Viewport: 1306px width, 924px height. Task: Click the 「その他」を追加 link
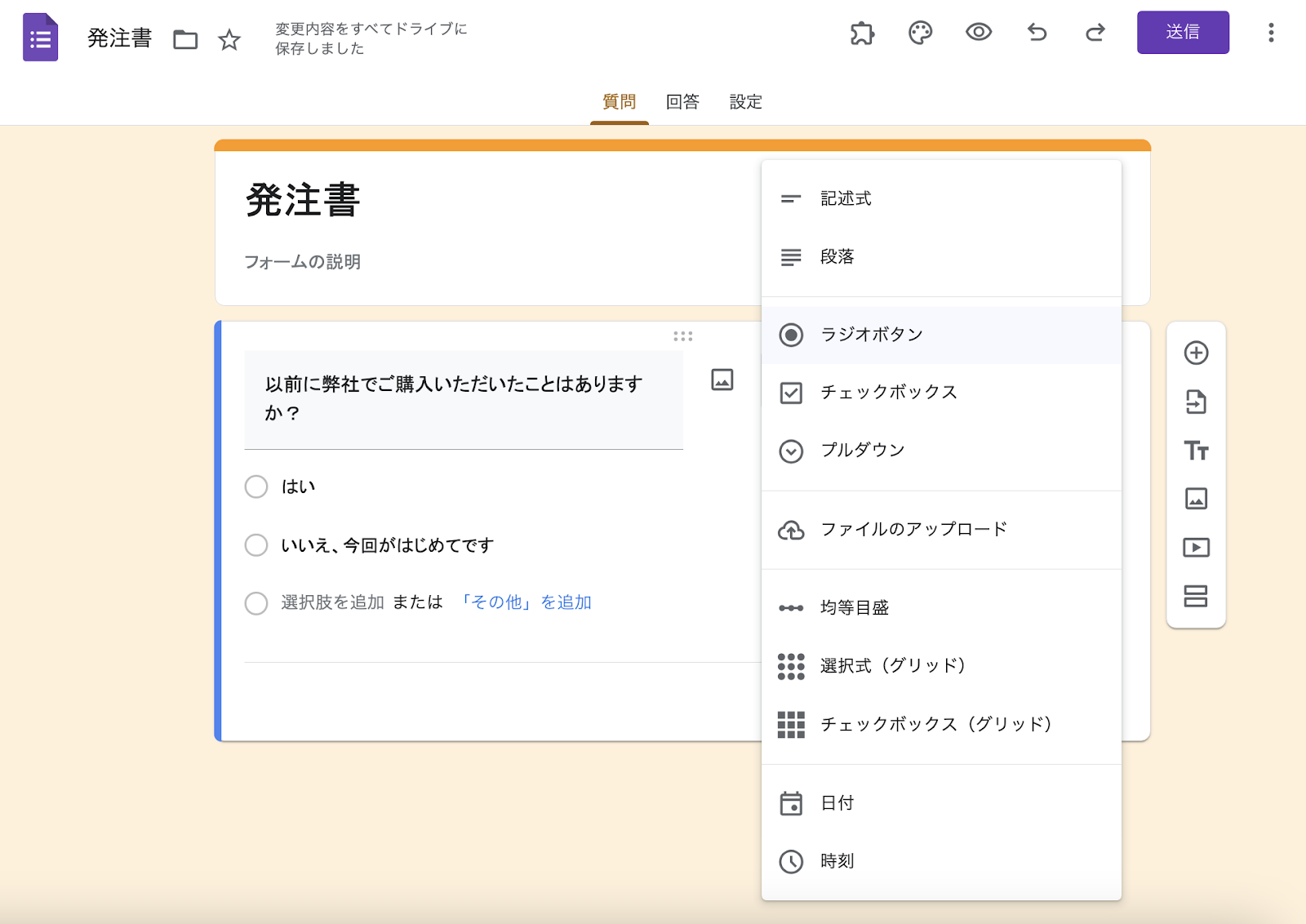pos(525,602)
